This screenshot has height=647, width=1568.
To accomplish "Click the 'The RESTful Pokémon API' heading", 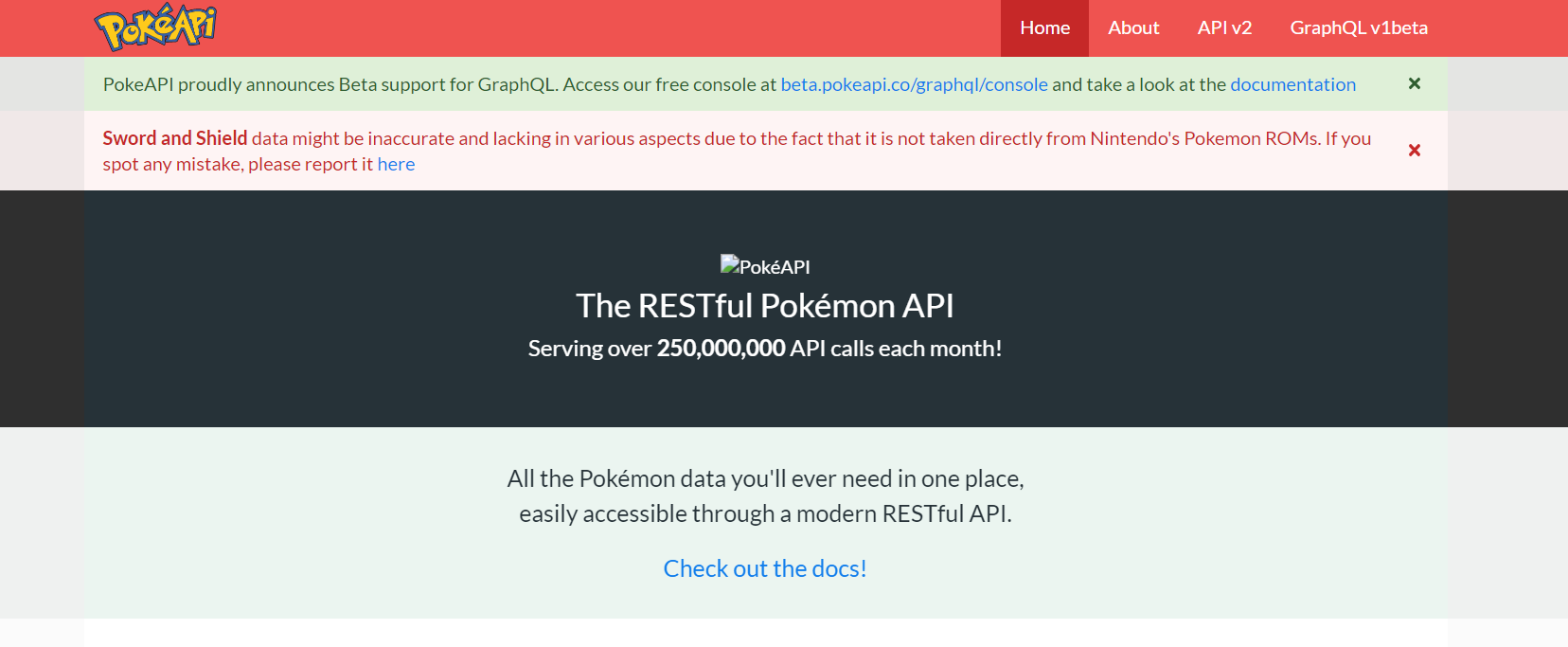I will click(765, 306).
